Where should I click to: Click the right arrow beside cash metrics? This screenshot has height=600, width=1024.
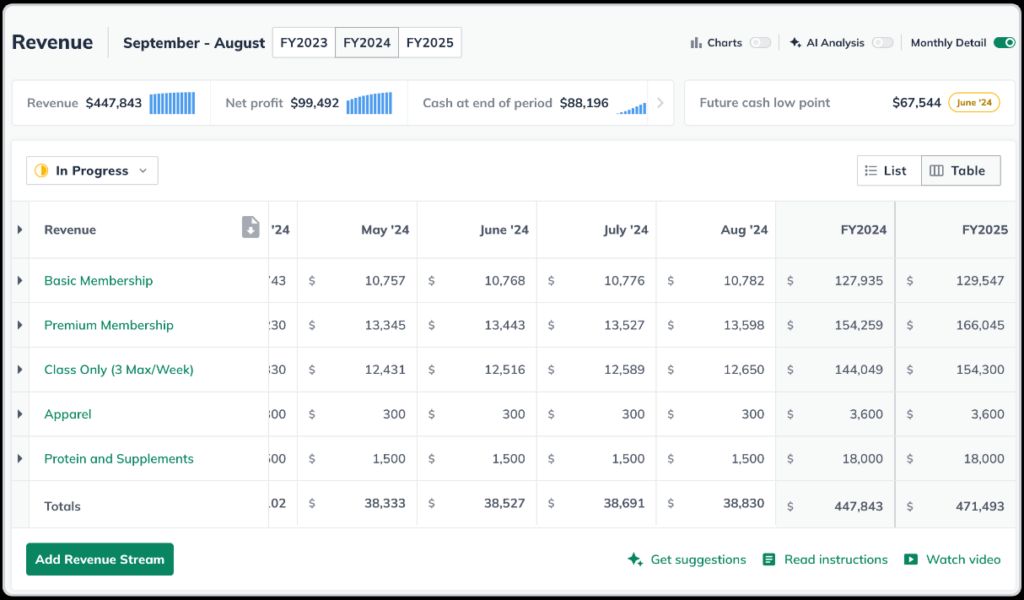point(660,103)
